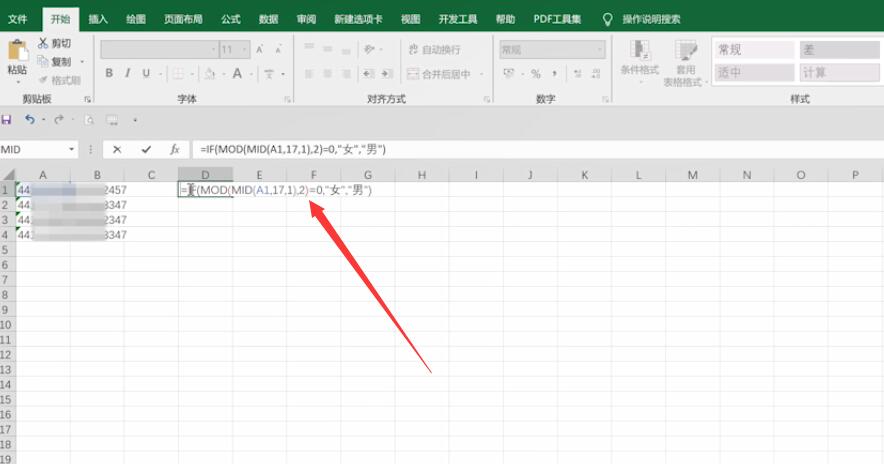Click the cancel (X) formula button
Screen dimensions: 884x464
[x=117, y=149]
